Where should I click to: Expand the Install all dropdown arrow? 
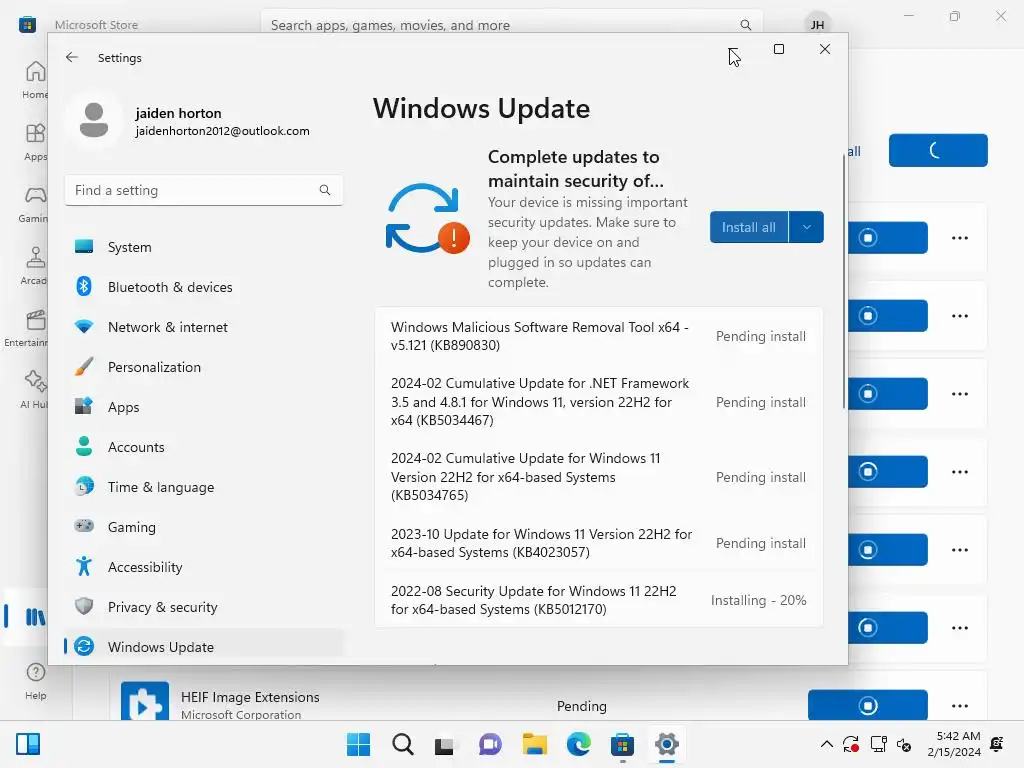click(x=807, y=227)
